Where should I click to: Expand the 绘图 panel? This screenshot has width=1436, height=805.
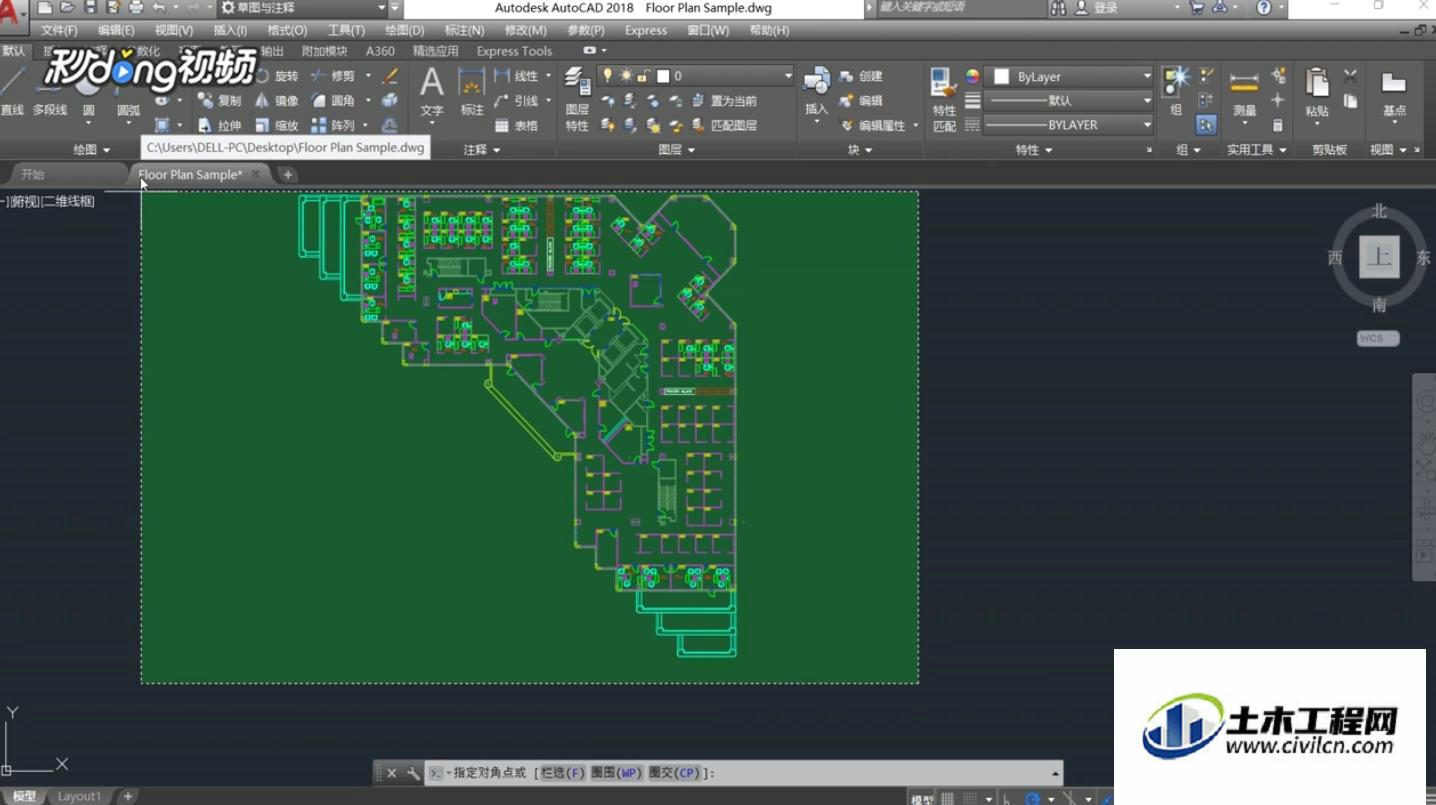92,150
